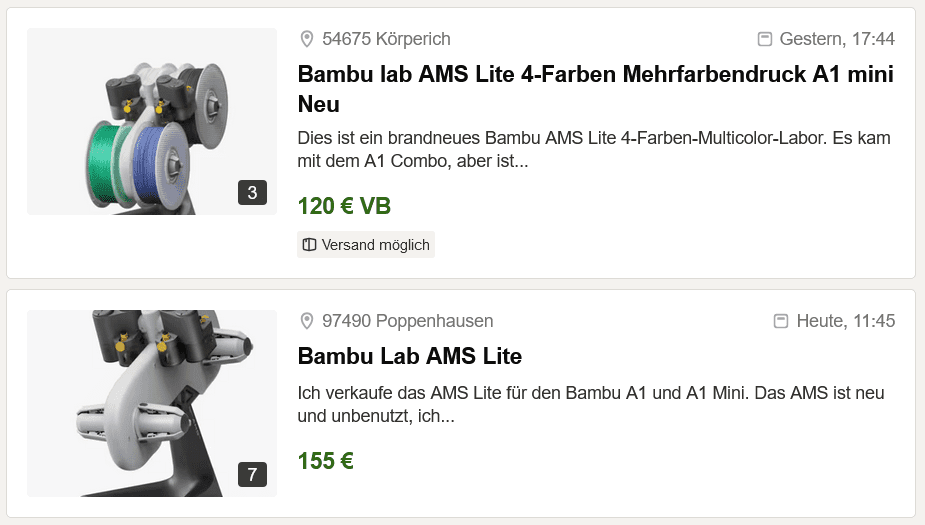Click the location pin icon beside 54675 Körperich
The image size is (925, 525).
[307, 39]
